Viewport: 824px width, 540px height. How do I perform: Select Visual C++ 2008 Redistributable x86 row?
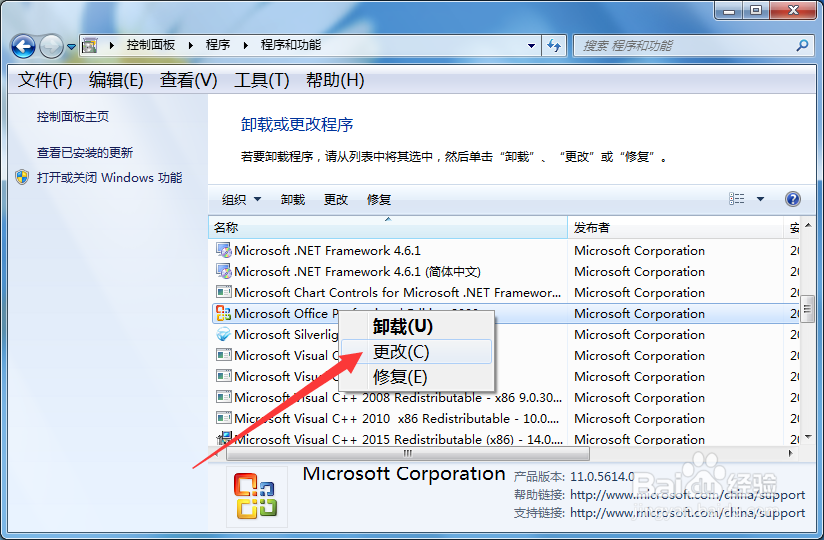click(x=504, y=398)
